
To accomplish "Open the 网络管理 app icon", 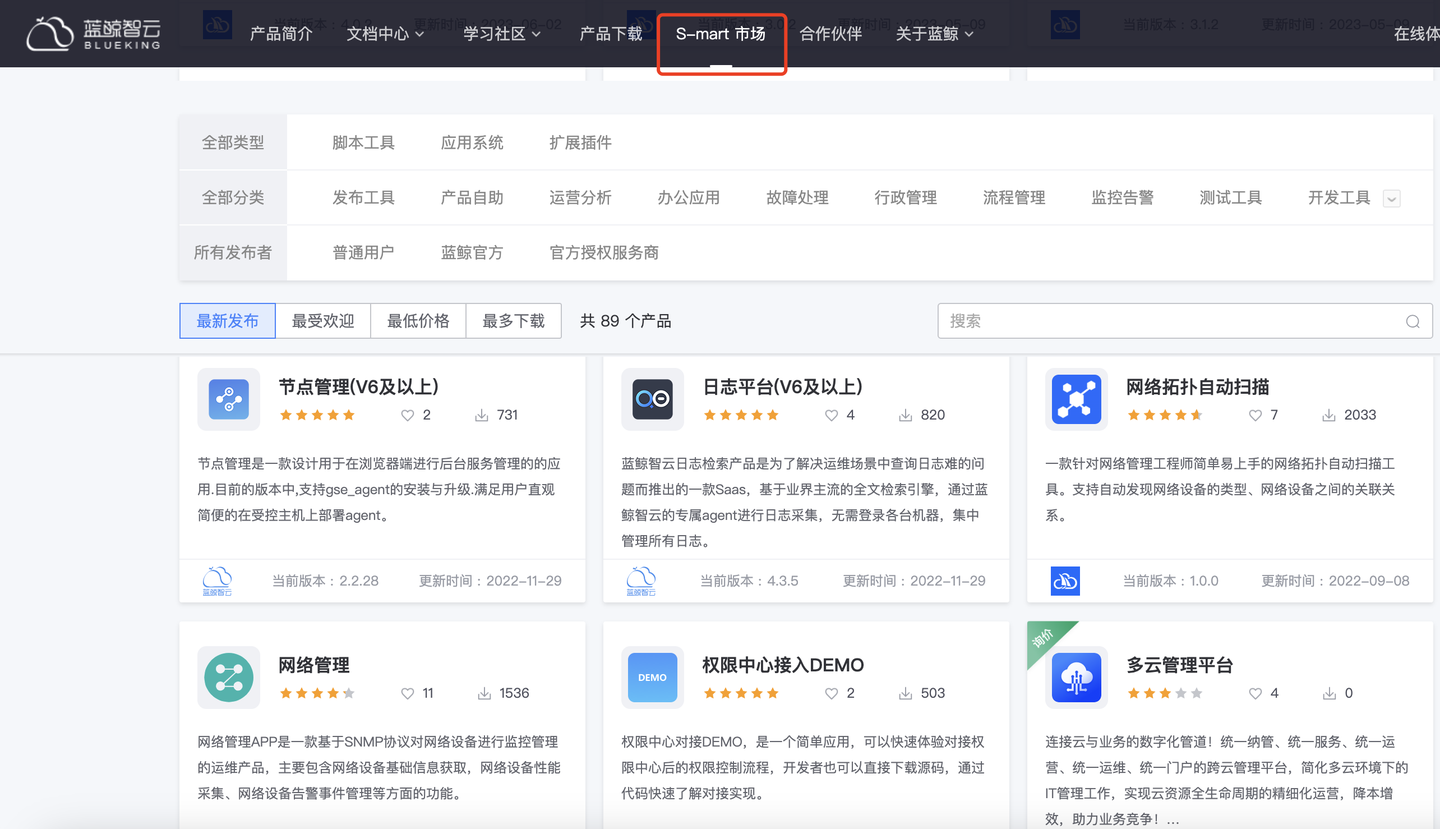I will 229,677.
